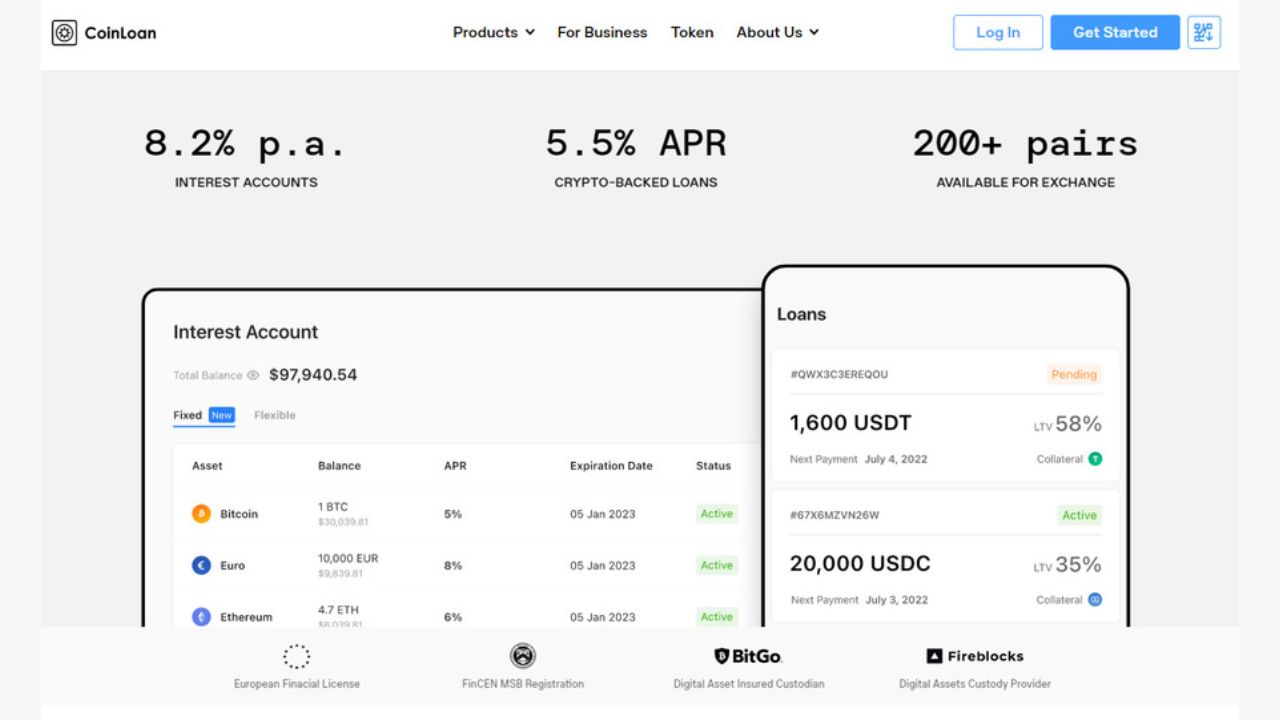1280x720 pixels.
Task: Click the Euro coin icon
Action: pos(201,565)
